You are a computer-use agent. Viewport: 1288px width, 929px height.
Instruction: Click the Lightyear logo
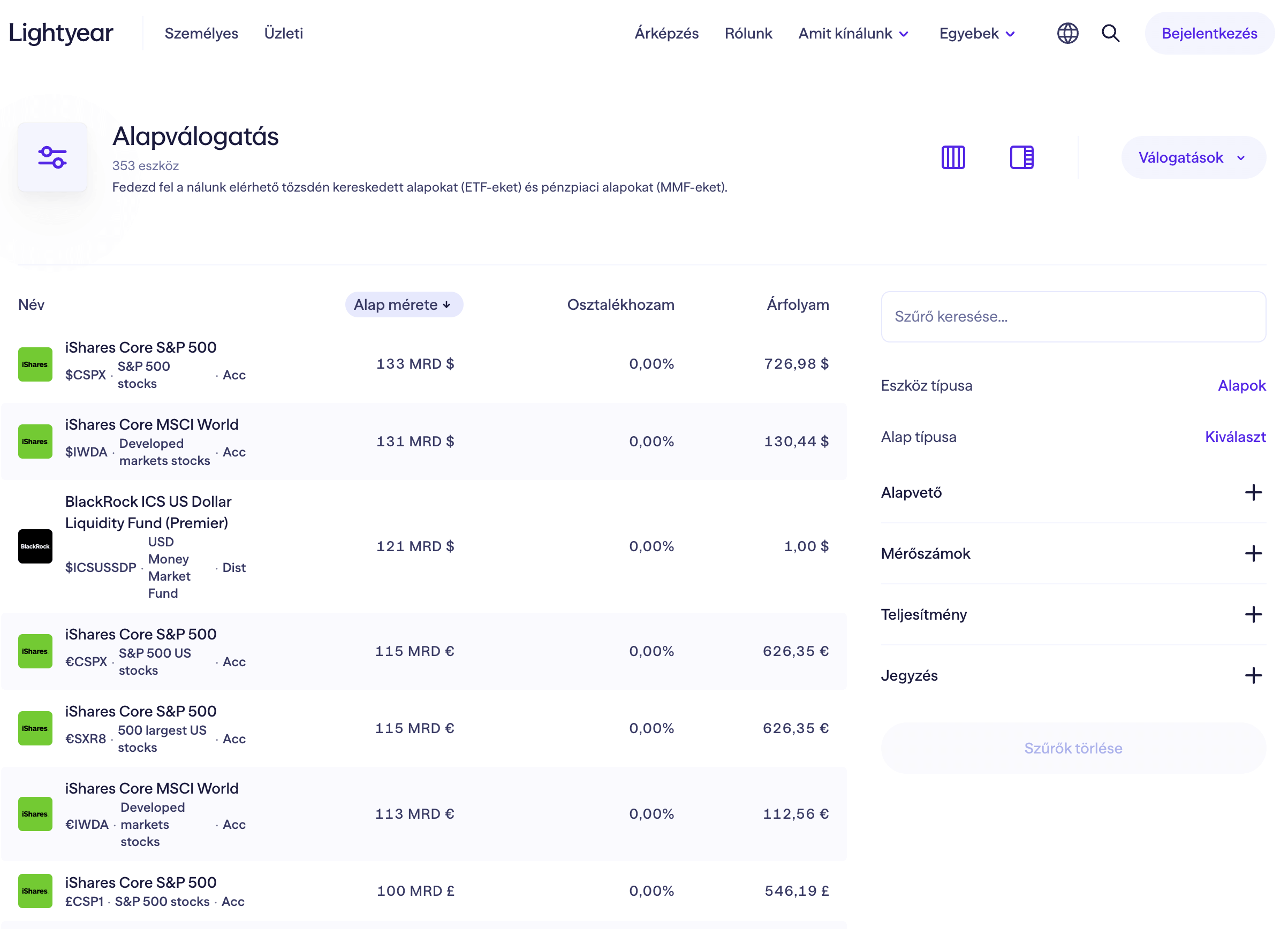pyautogui.click(x=62, y=33)
